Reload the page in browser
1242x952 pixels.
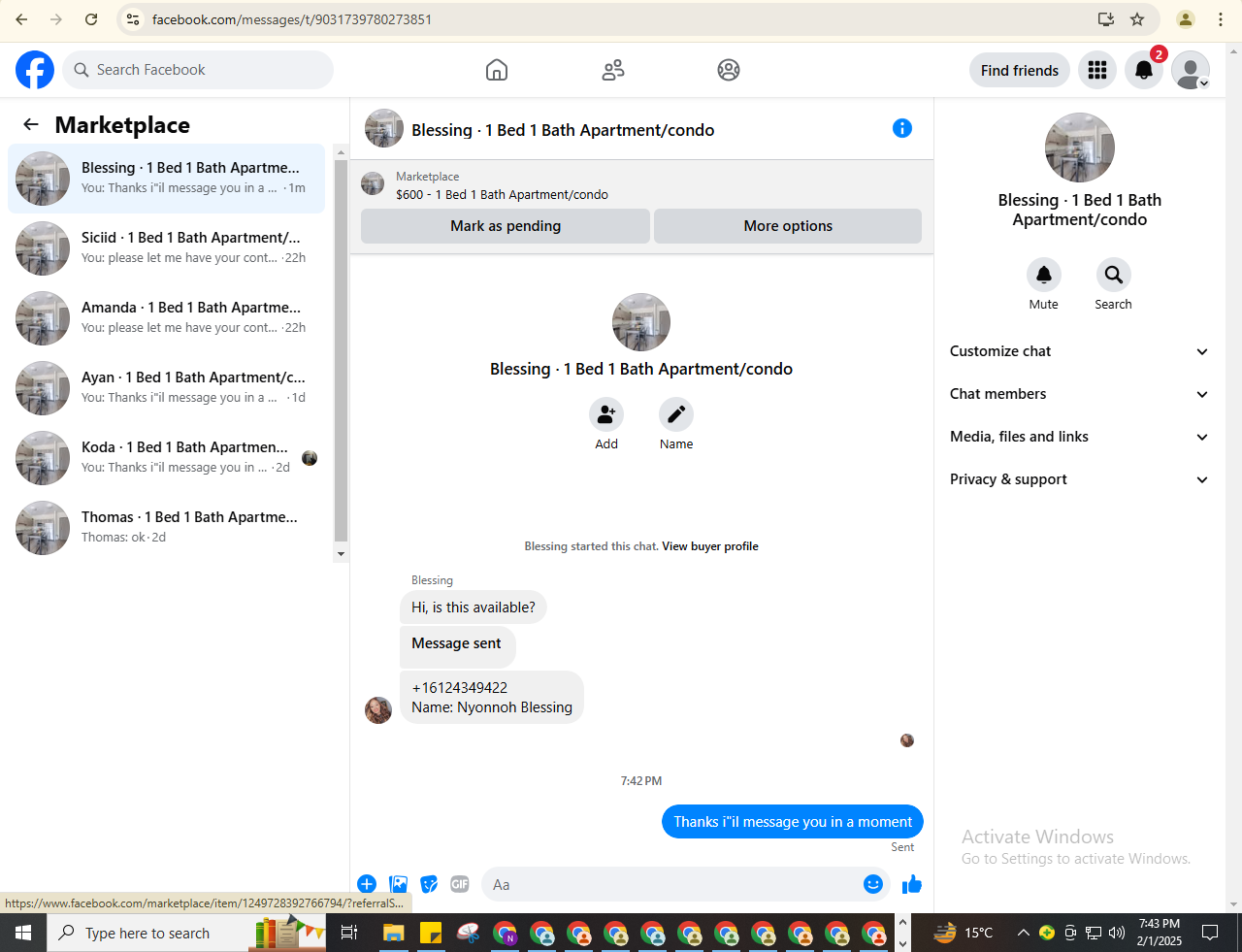(91, 19)
